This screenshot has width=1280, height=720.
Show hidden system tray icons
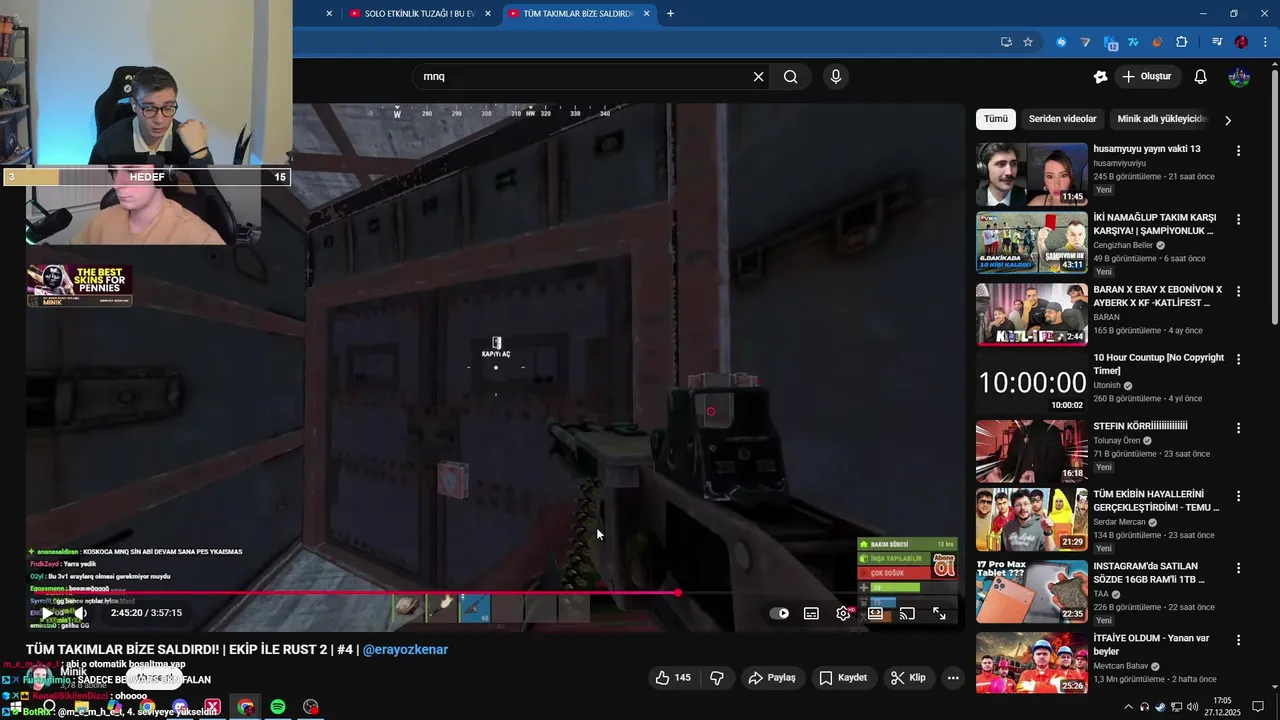point(1129,707)
